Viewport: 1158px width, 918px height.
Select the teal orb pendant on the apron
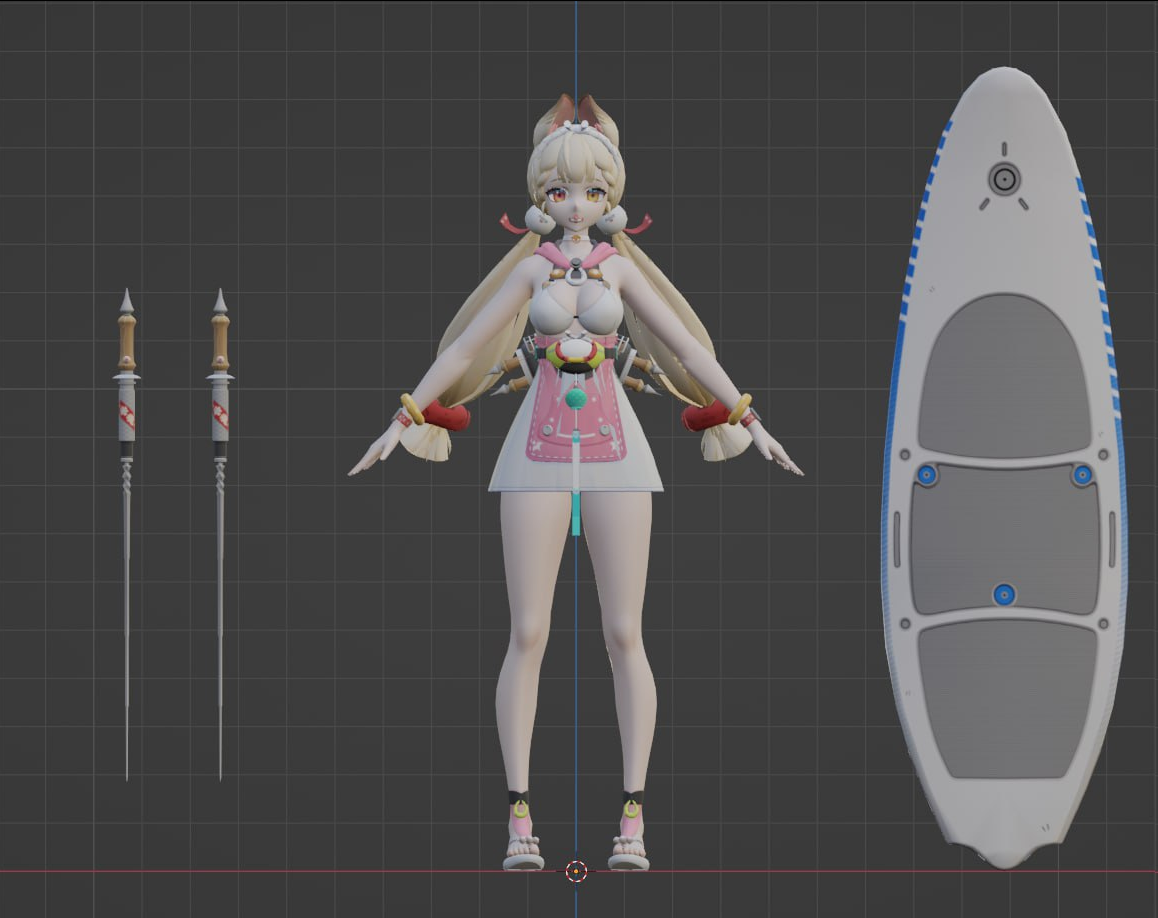(x=576, y=399)
